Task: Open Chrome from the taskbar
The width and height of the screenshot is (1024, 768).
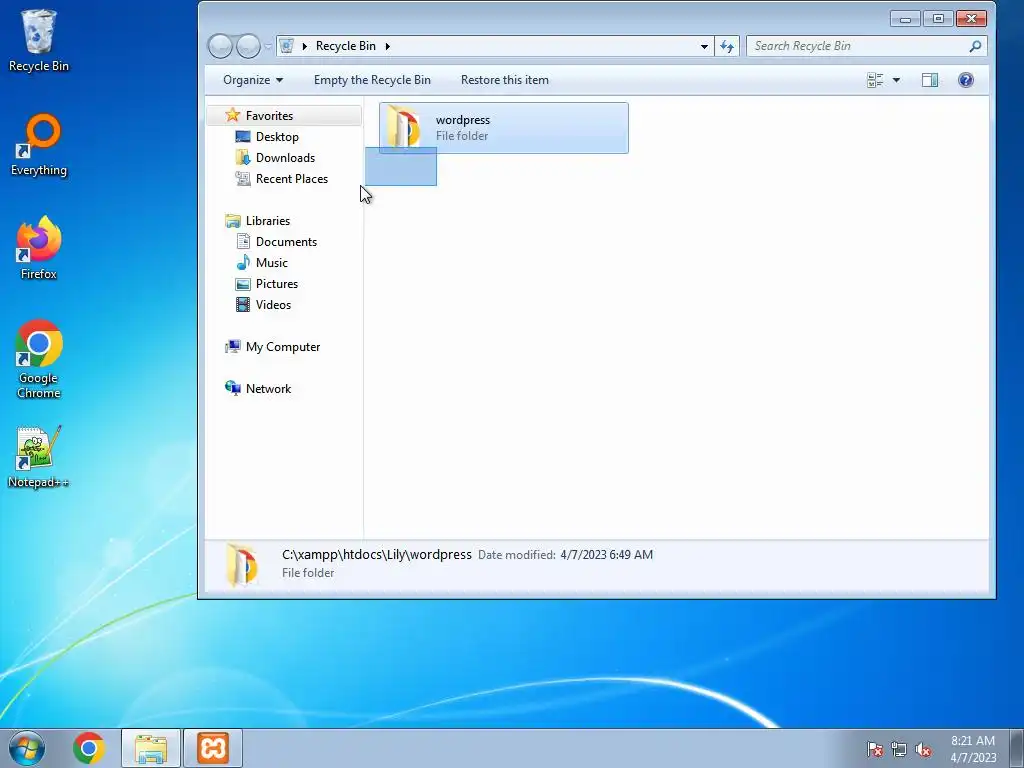Action: [x=89, y=748]
